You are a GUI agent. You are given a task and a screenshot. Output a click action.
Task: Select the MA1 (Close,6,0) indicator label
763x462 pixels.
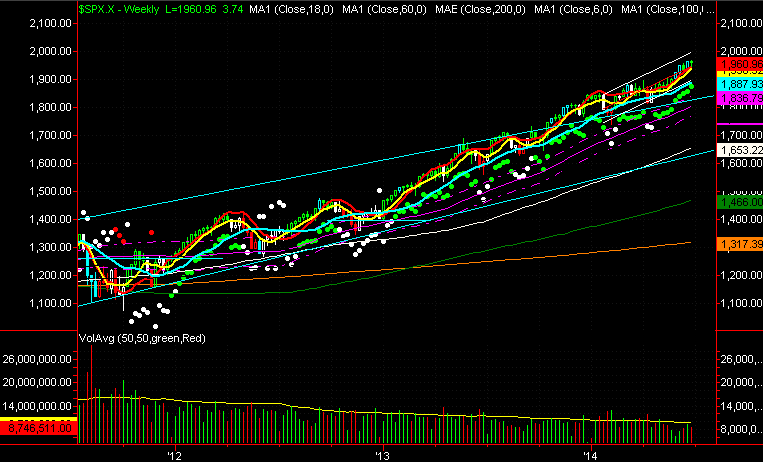[573, 9]
